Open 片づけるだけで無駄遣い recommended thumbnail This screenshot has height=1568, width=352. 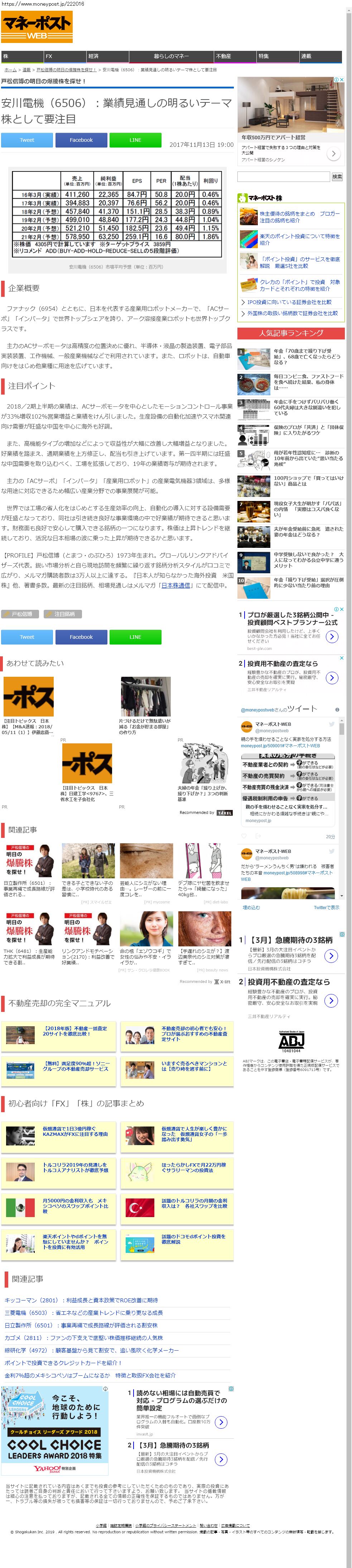145,696
